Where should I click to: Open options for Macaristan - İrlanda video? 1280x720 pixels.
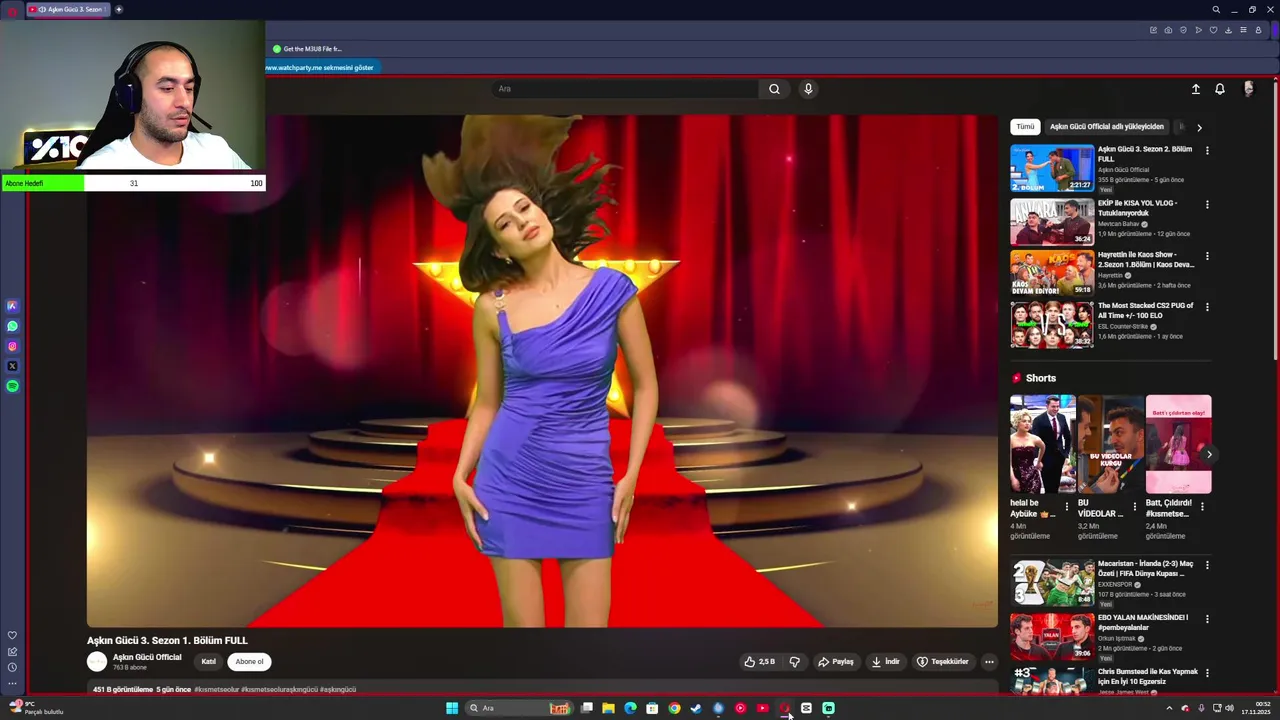pyautogui.click(x=1207, y=565)
